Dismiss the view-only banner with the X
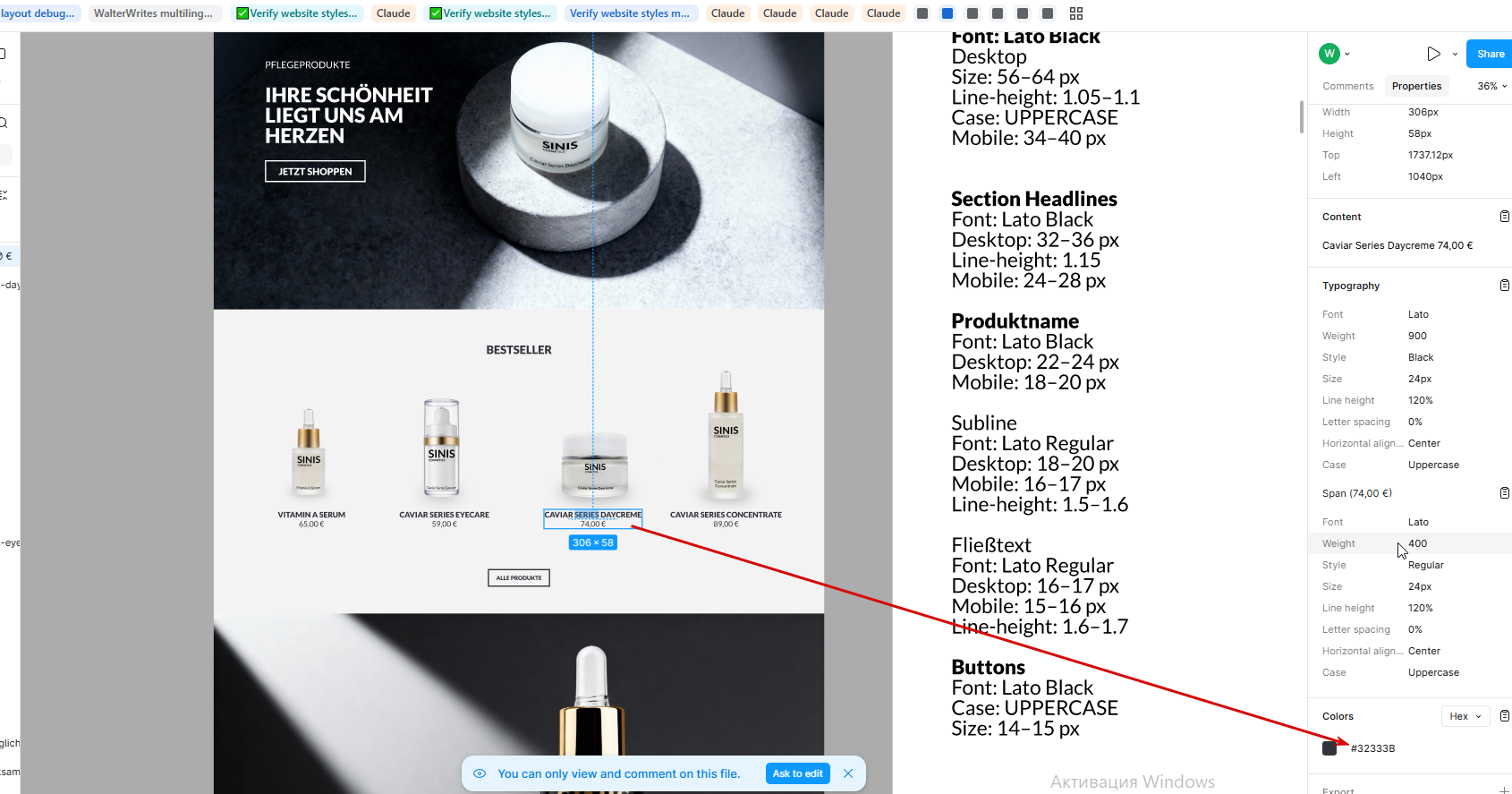This screenshot has width=1512, height=794. point(848,773)
